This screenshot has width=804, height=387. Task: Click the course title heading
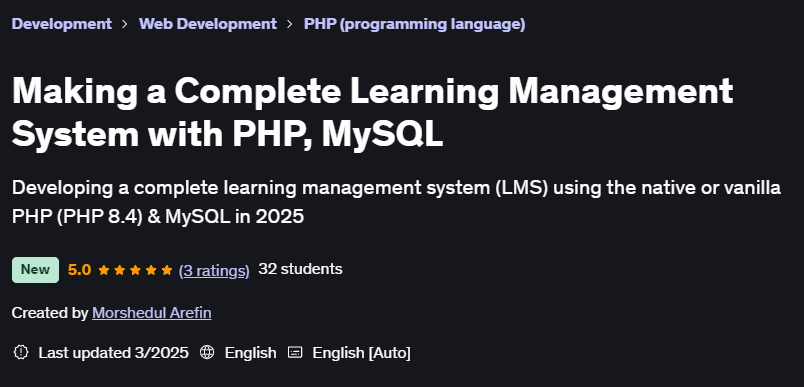point(372,112)
